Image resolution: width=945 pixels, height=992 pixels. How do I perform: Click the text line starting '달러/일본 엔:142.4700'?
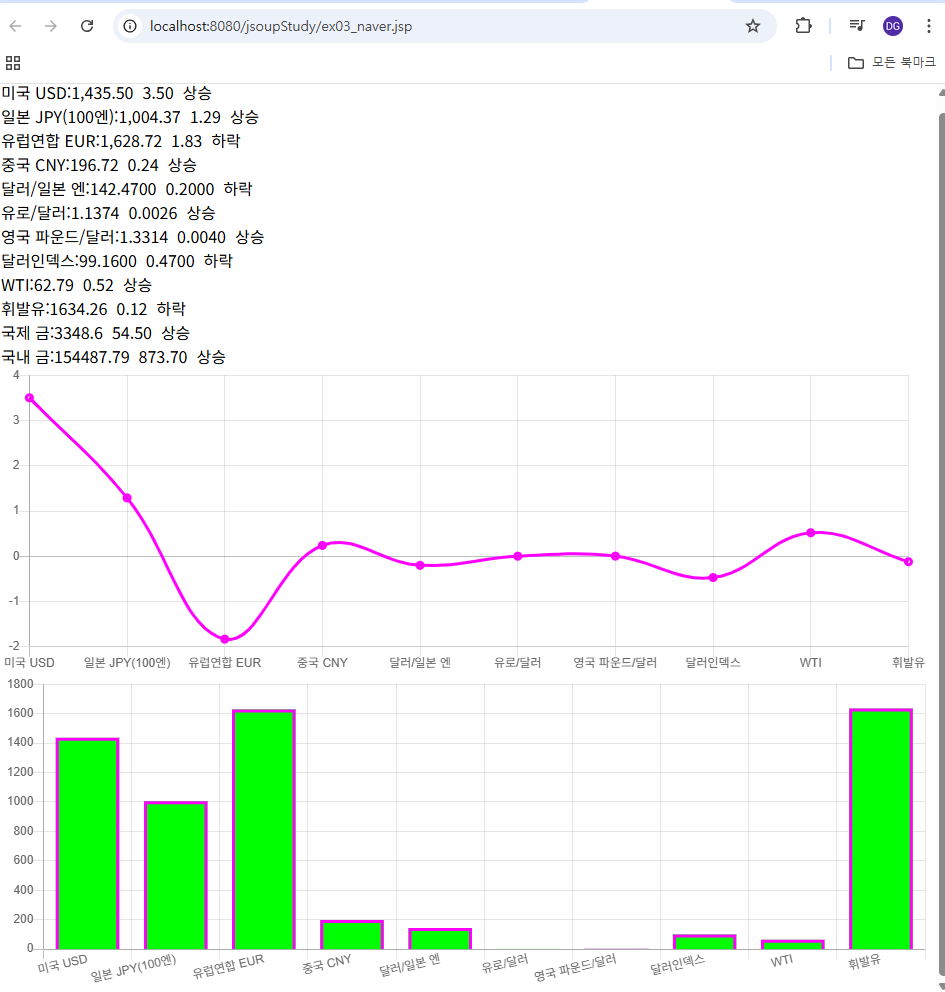tap(127, 189)
